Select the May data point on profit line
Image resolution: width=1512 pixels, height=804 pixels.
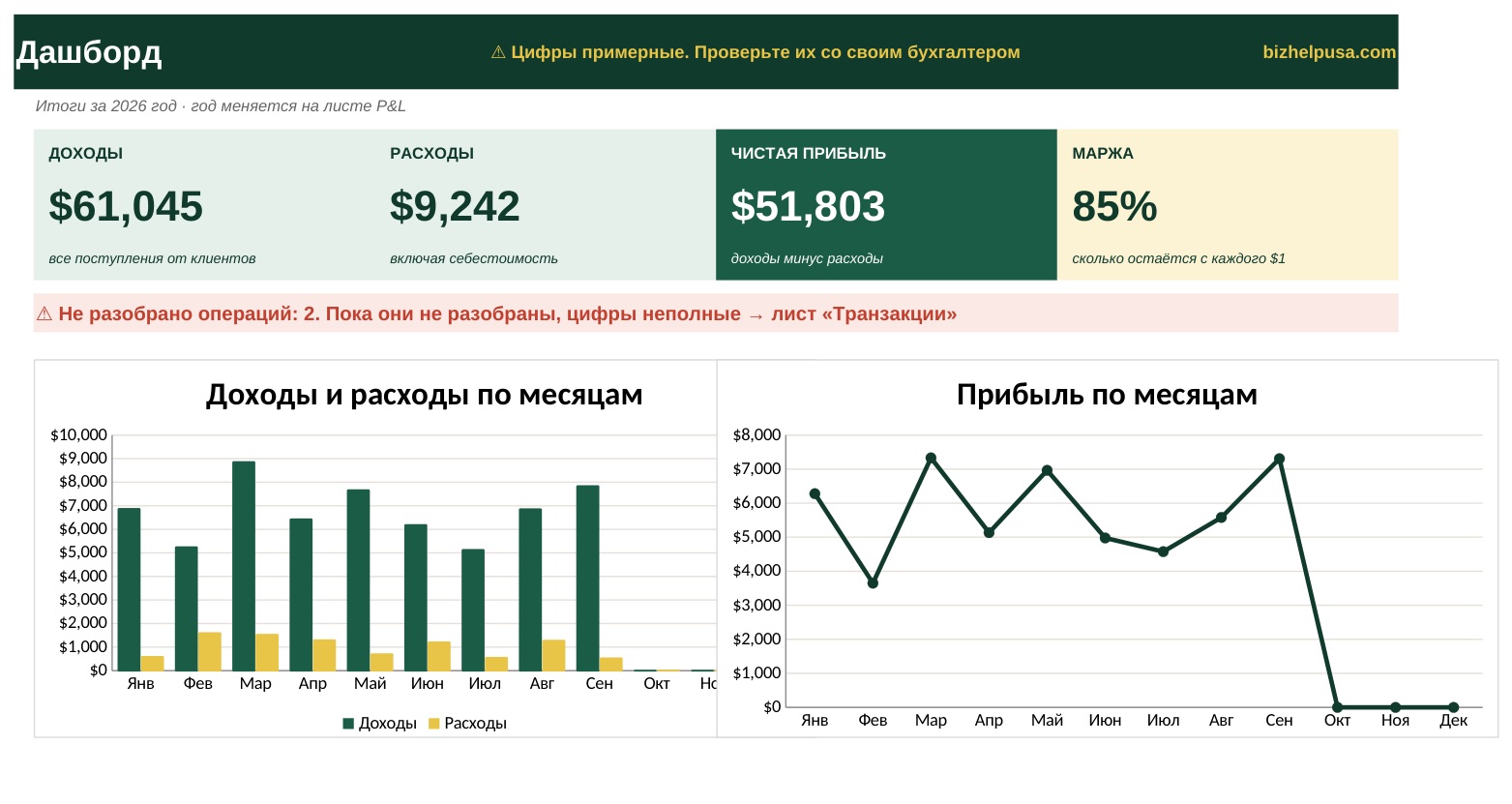point(1047,470)
